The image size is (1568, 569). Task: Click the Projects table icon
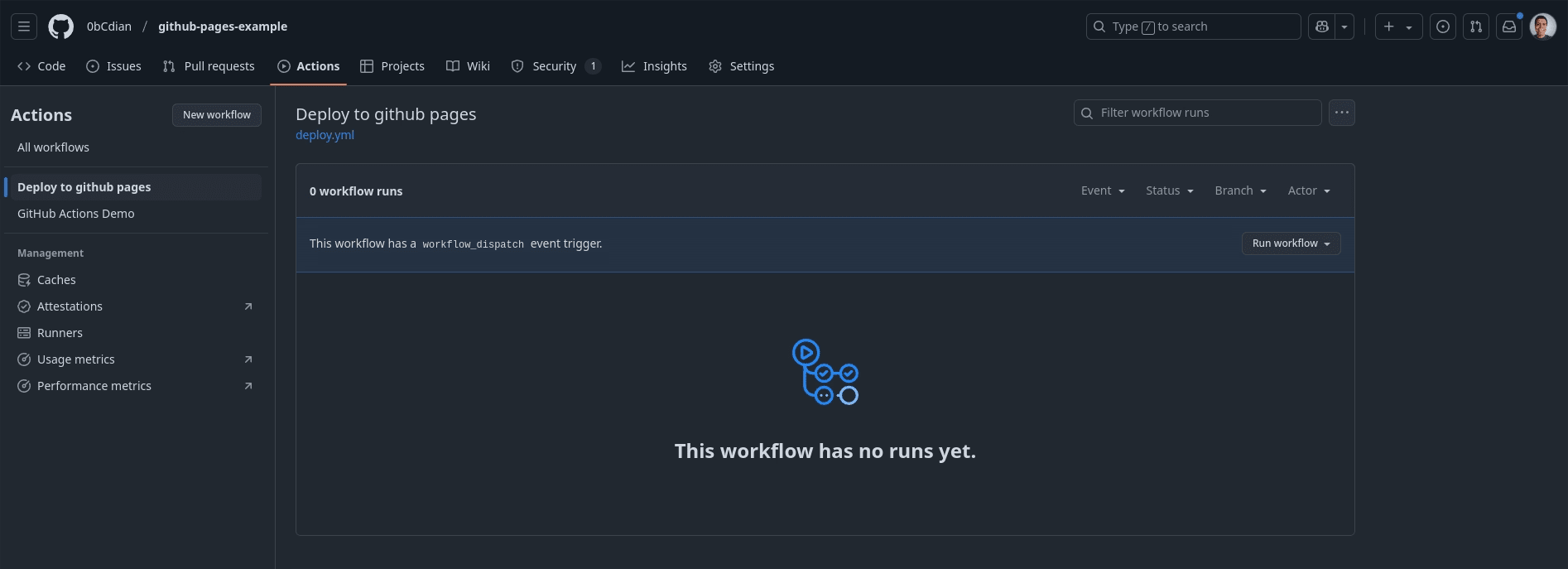[x=367, y=66]
